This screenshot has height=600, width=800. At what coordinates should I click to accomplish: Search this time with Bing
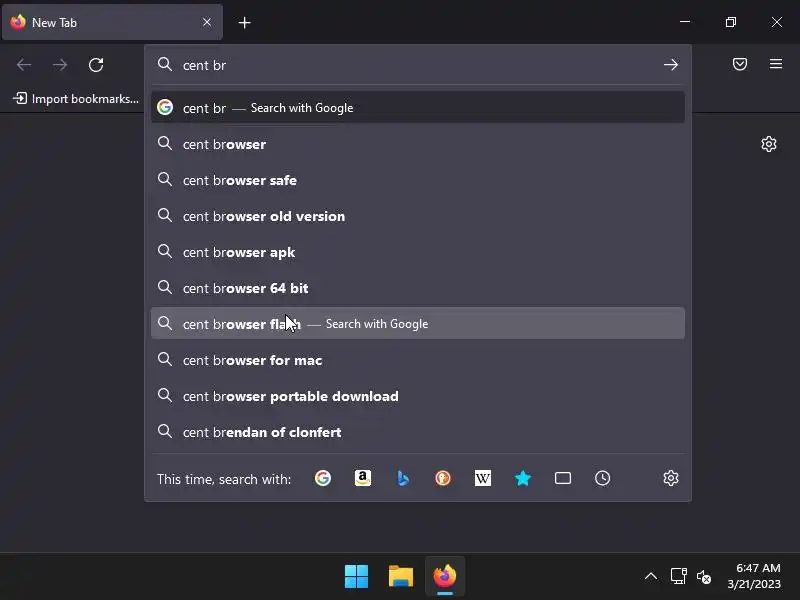click(403, 479)
